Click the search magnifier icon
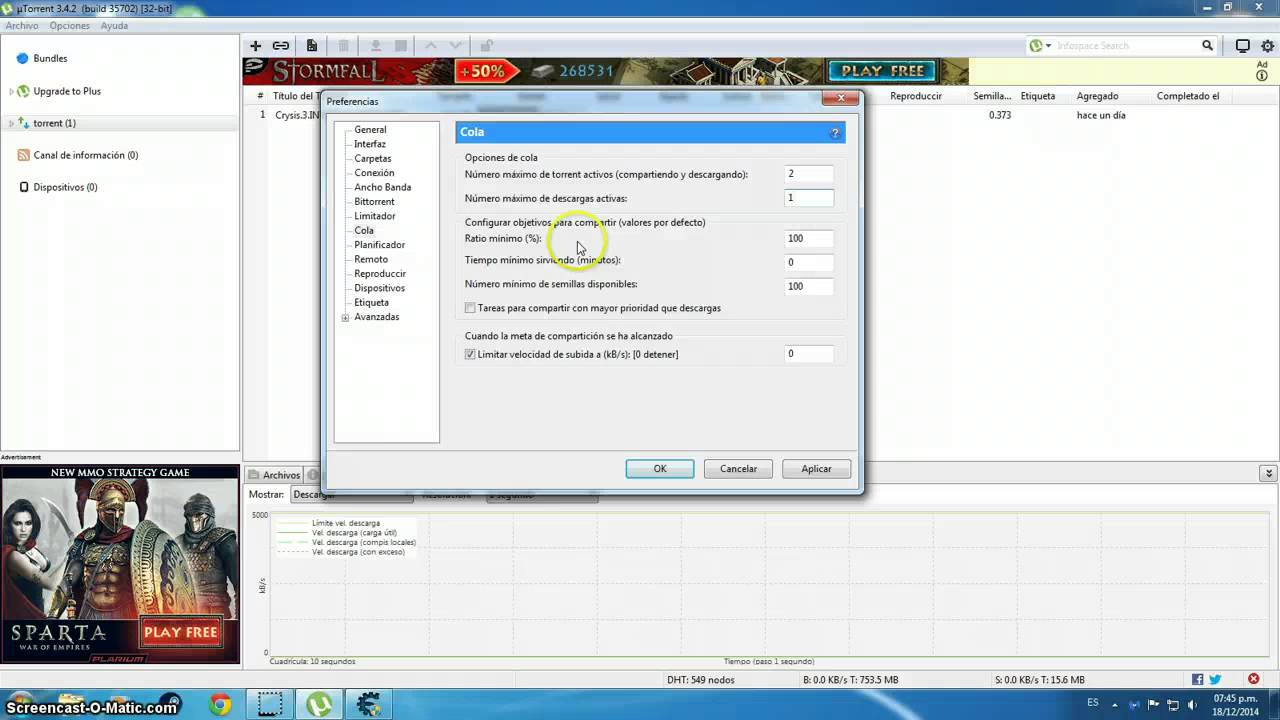The width and height of the screenshot is (1280, 720). tap(1207, 46)
